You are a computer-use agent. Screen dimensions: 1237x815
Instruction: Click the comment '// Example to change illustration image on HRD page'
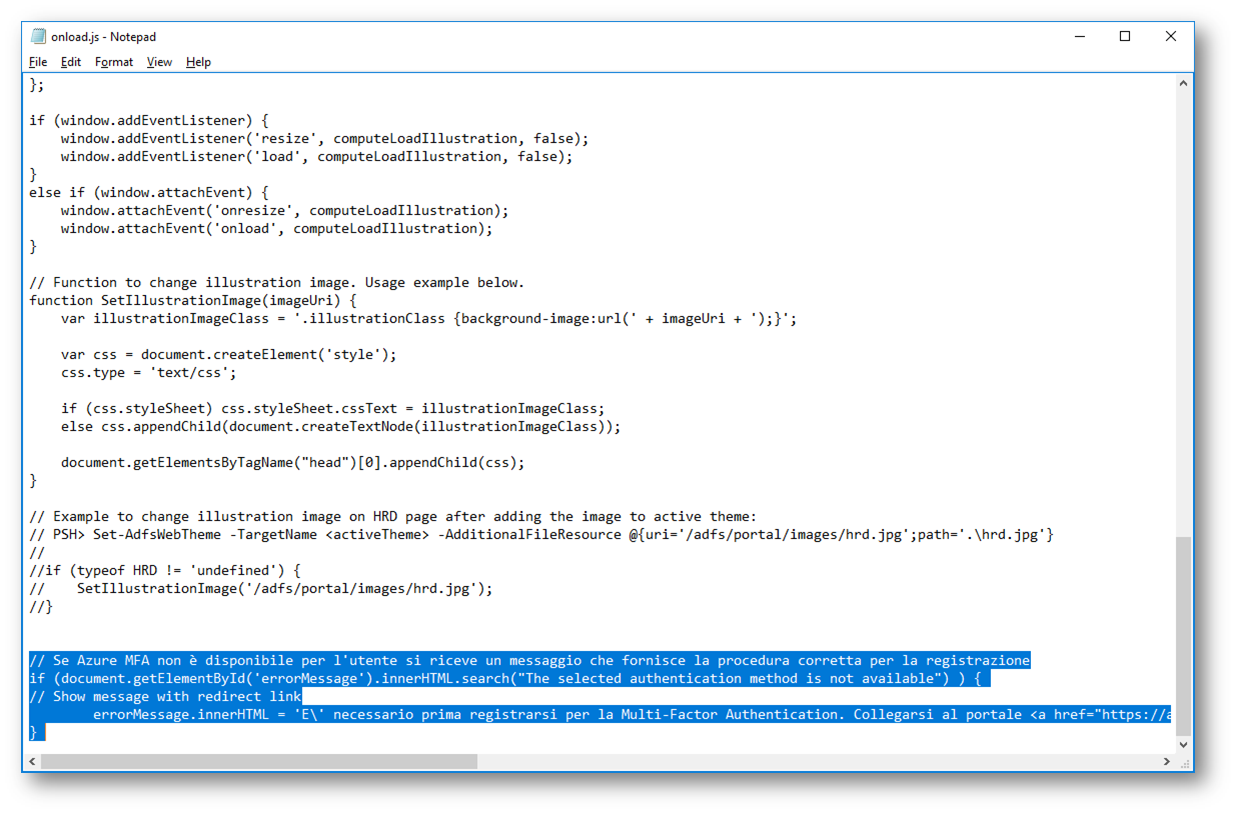click(393, 516)
